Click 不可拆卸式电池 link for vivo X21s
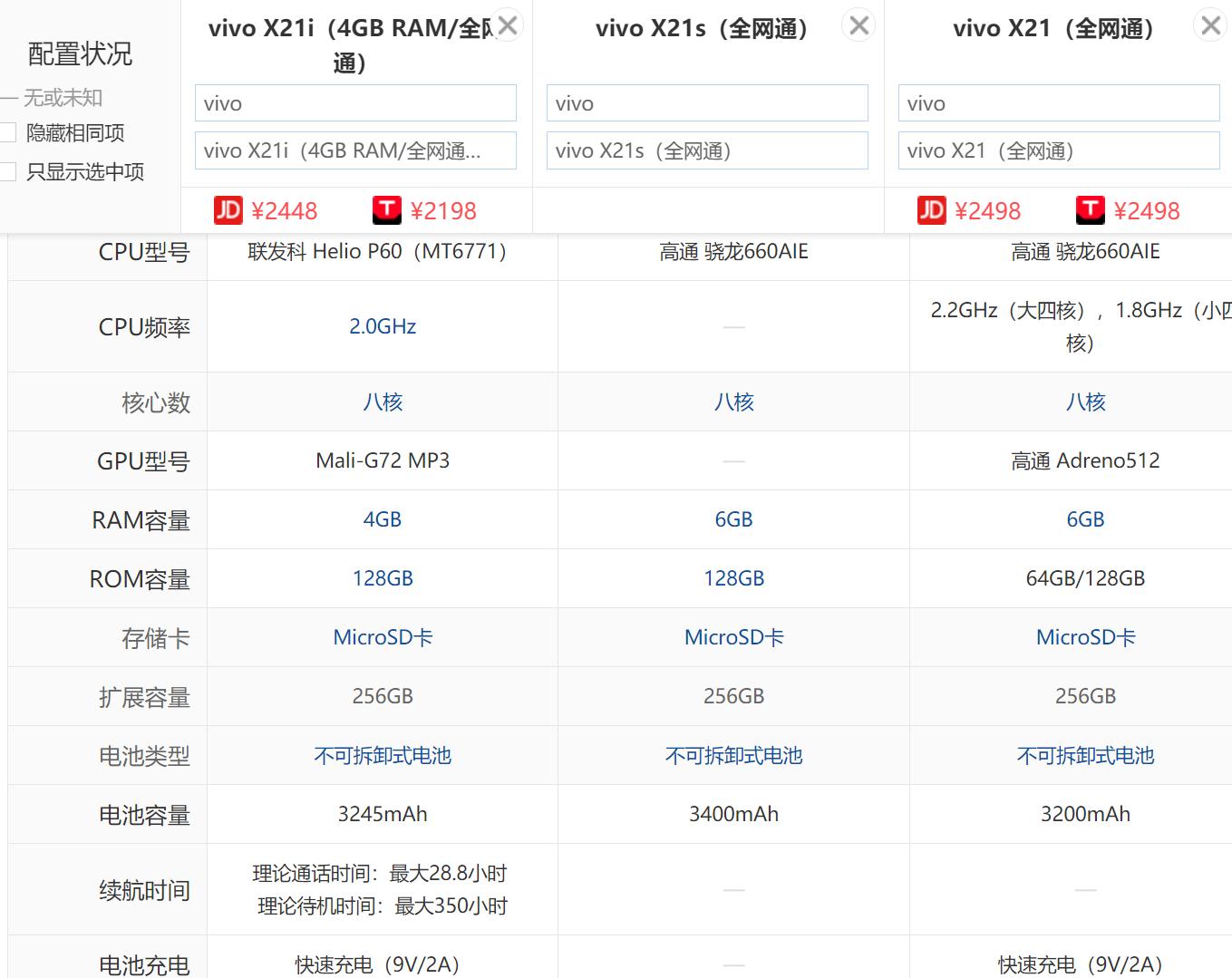 point(733,755)
